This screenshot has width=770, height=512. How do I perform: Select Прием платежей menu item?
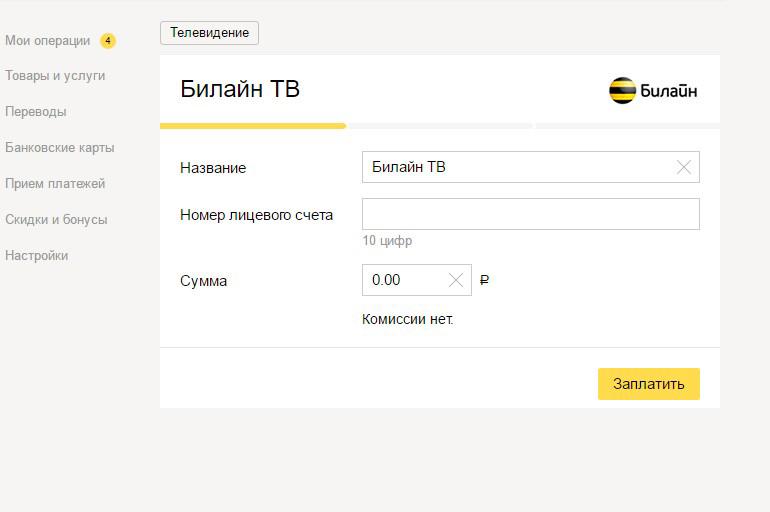(x=55, y=184)
